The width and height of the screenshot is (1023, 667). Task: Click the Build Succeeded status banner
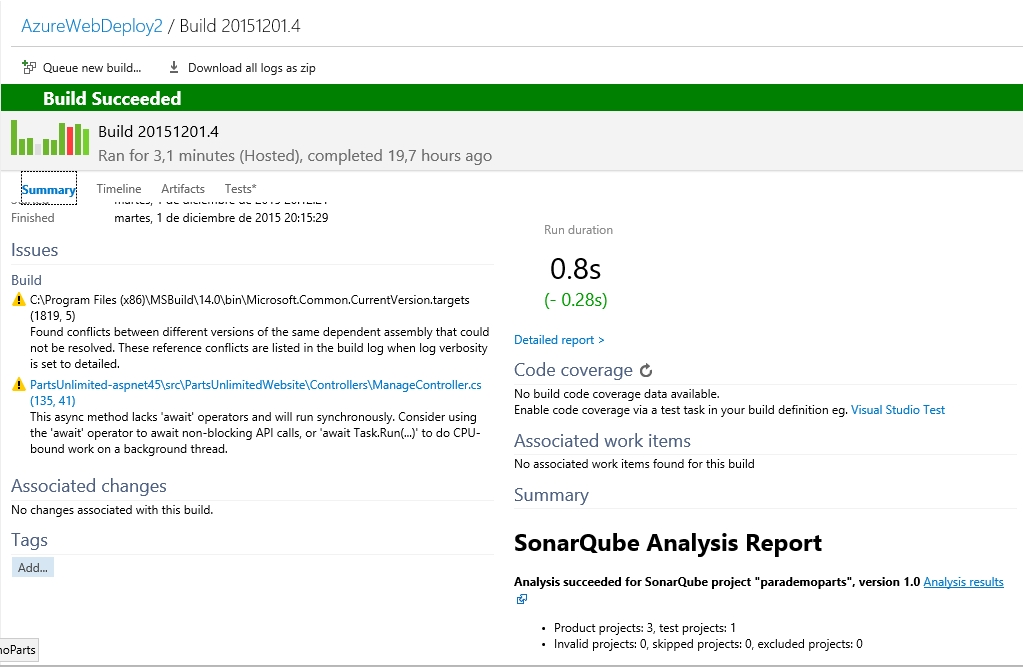click(512, 99)
